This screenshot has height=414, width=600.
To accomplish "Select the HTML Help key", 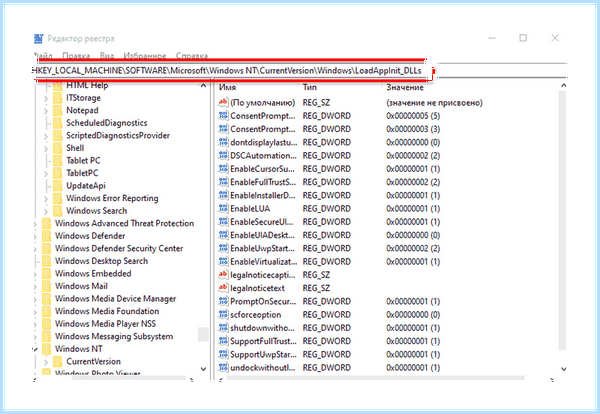I will click(87, 85).
